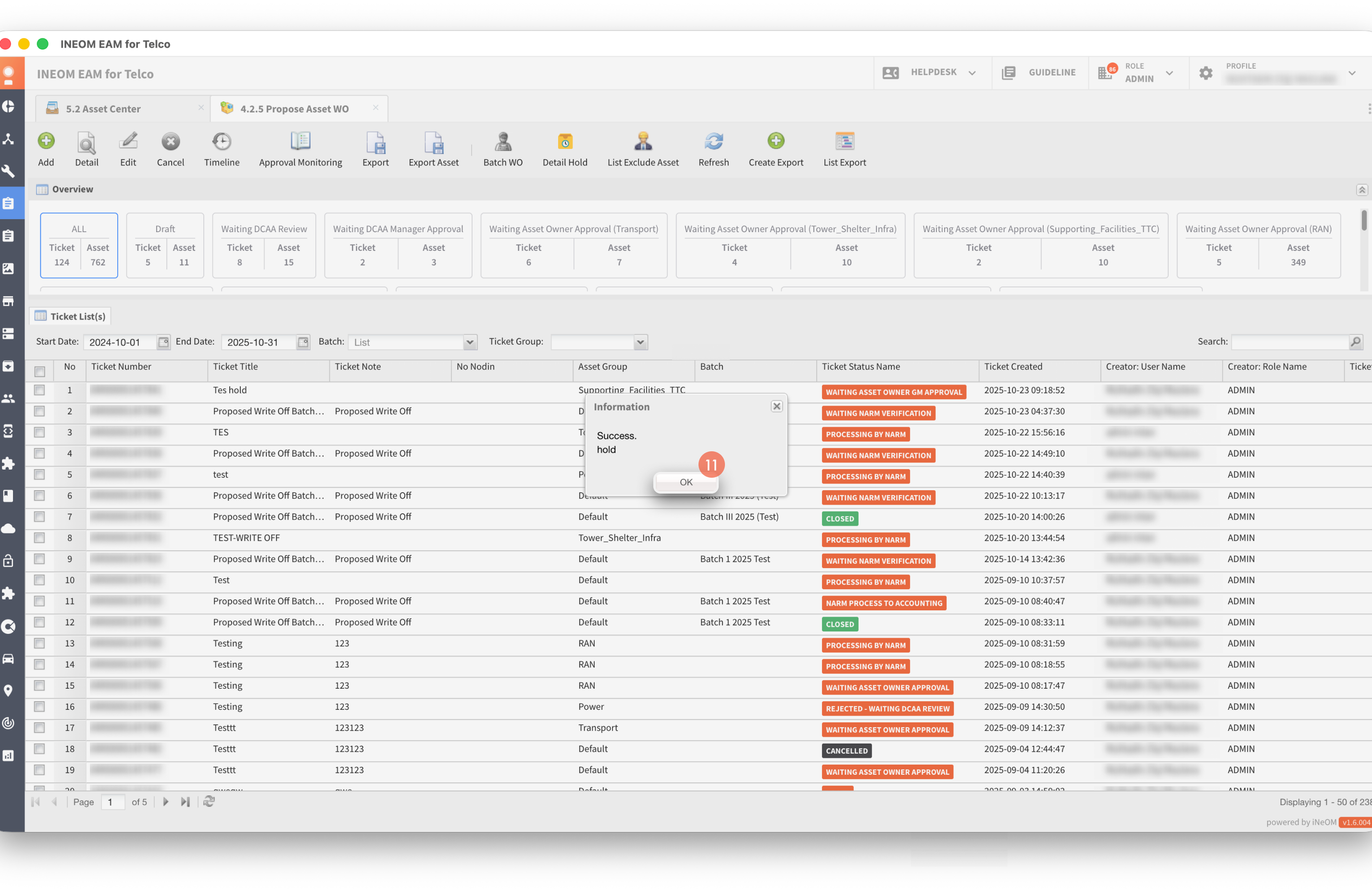Open List Export from the toolbar
This screenshot has width=1372, height=892.
(x=844, y=142)
